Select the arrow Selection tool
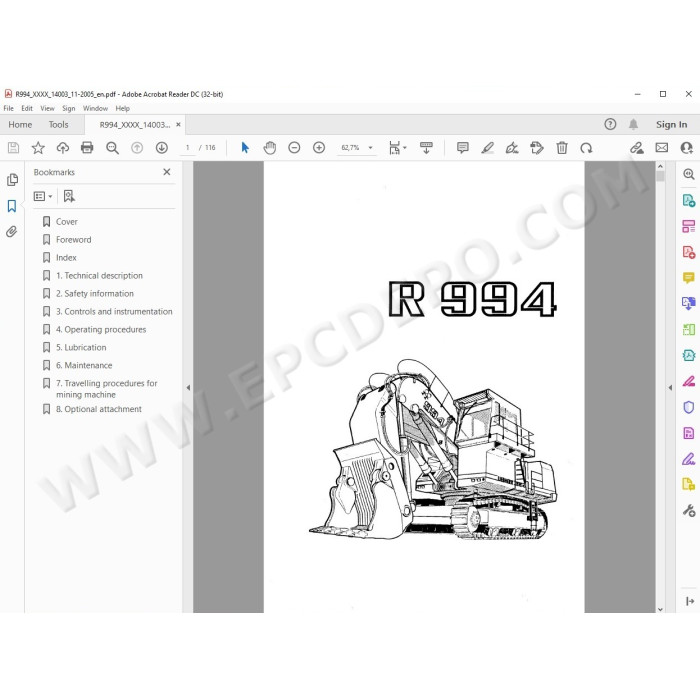Image resolution: width=700 pixels, height=700 pixels. click(x=245, y=148)
